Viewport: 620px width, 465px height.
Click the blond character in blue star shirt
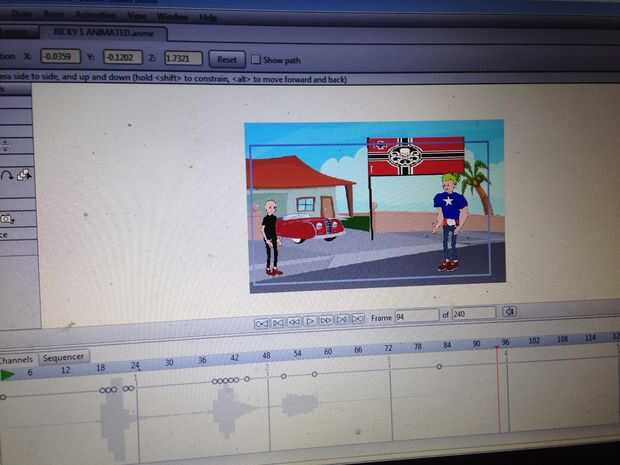[x=450, y=222]
